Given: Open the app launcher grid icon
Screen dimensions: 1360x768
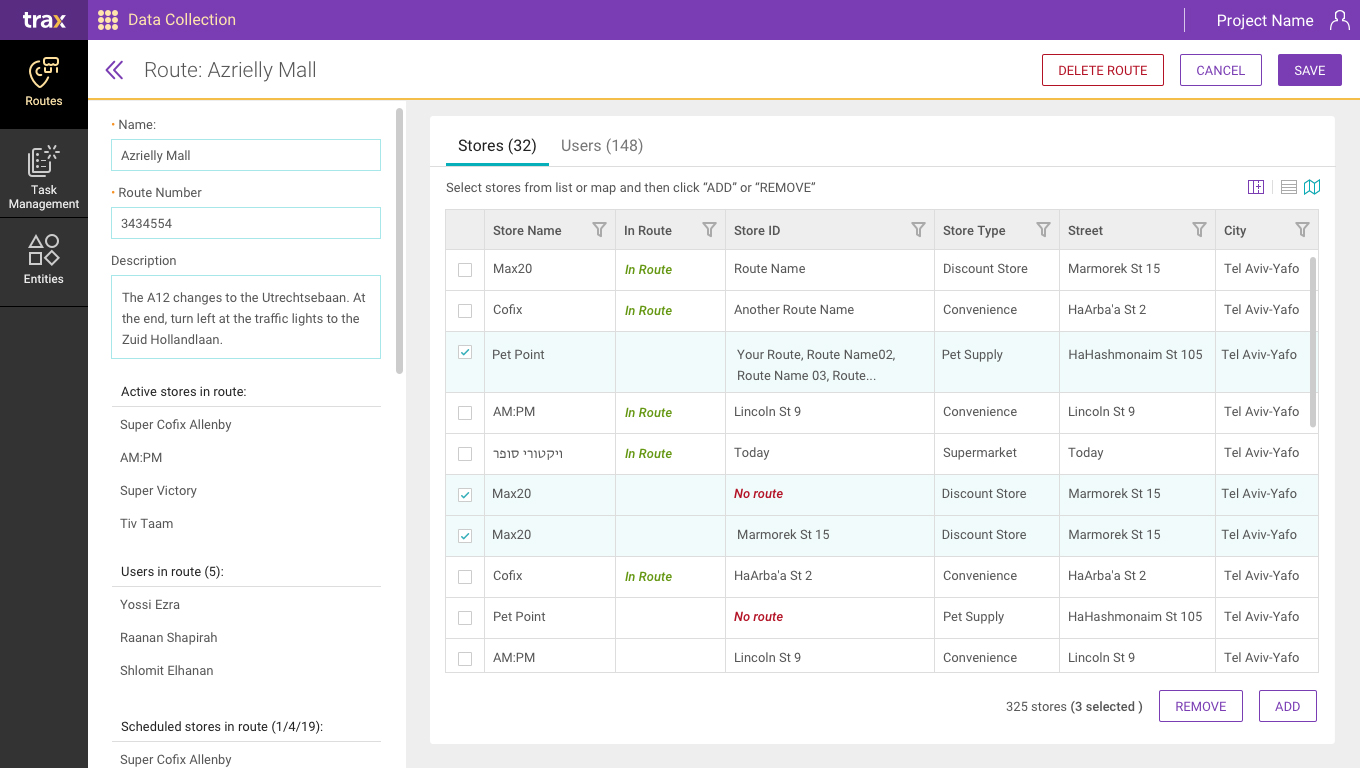Looking at the screenshot, I should (x=108, y=20).
